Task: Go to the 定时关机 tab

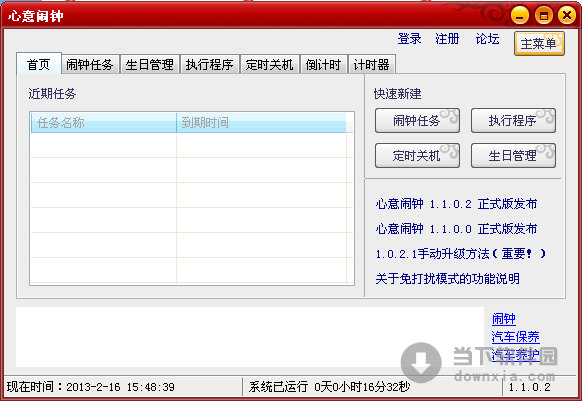Action: (x=269, y=65)
